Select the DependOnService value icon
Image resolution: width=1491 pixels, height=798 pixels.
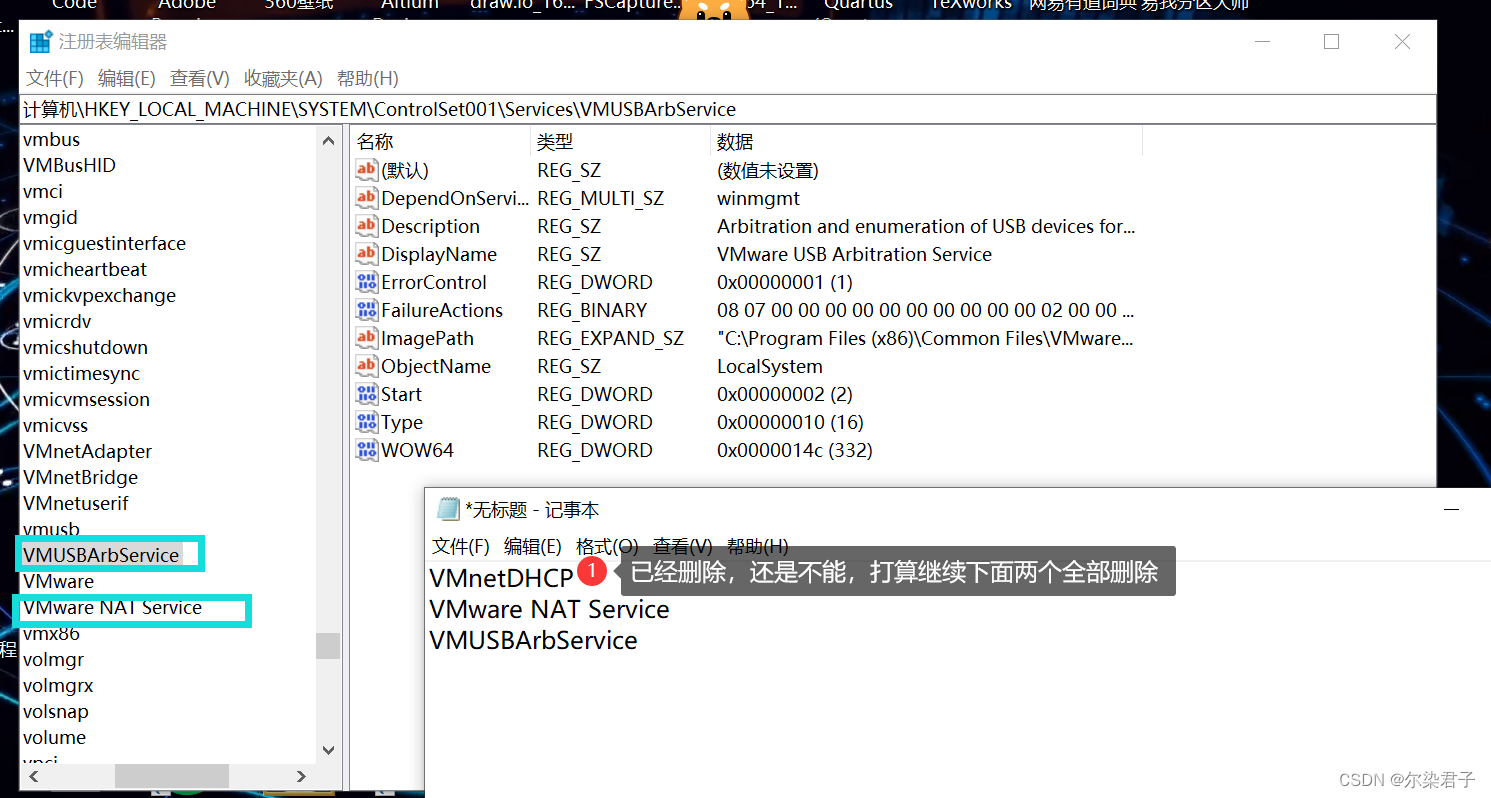(x=366, y=198)
